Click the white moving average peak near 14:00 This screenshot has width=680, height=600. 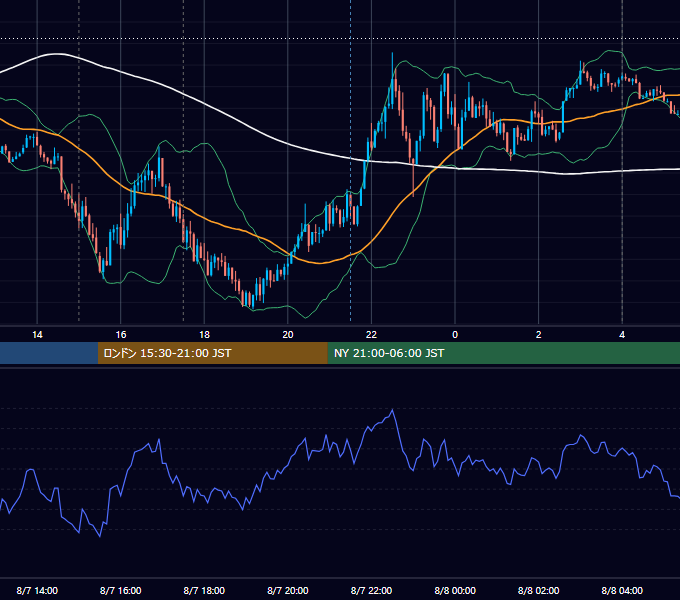point(56,54)
